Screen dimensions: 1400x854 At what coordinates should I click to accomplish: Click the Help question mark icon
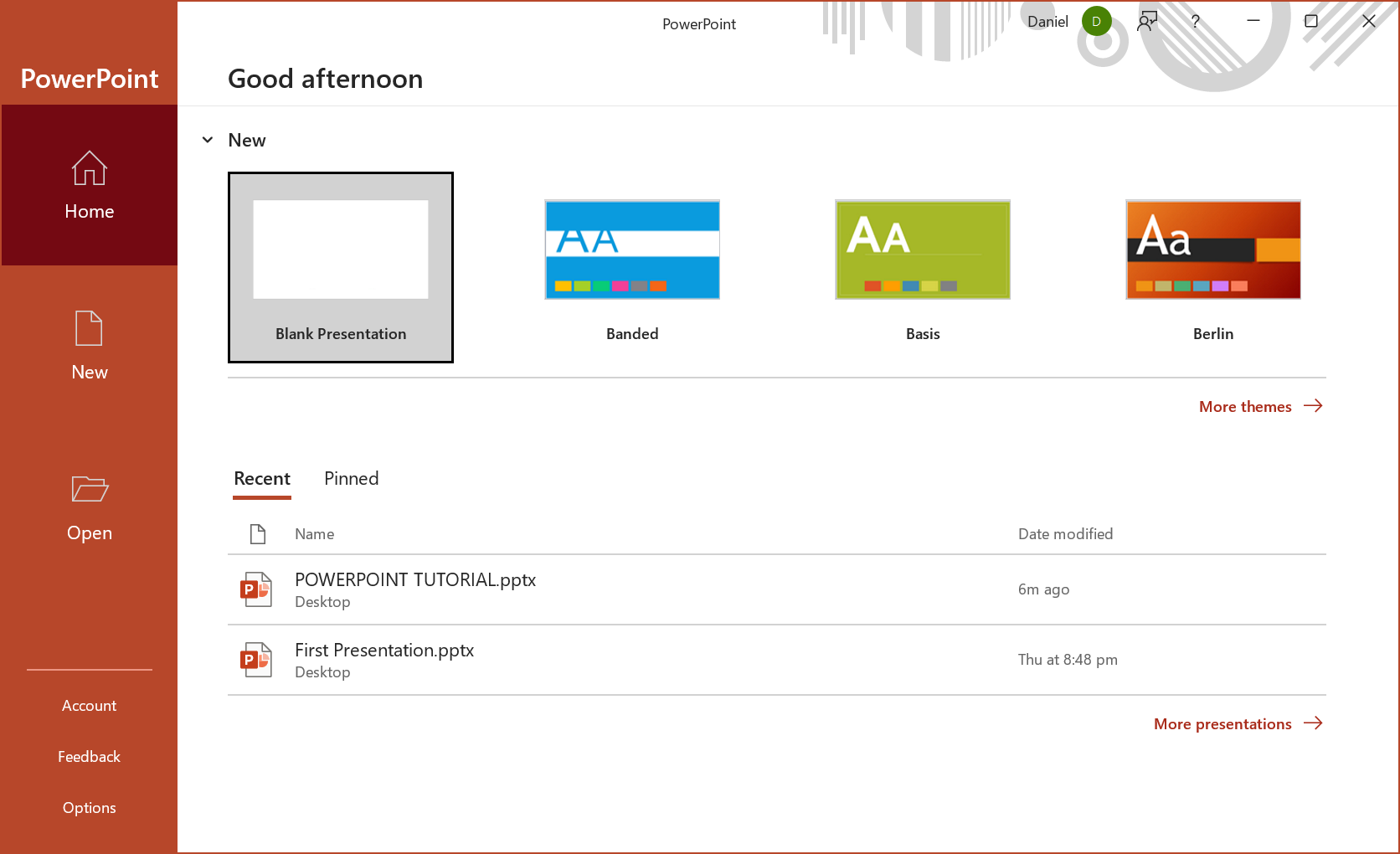[1196, 22]
